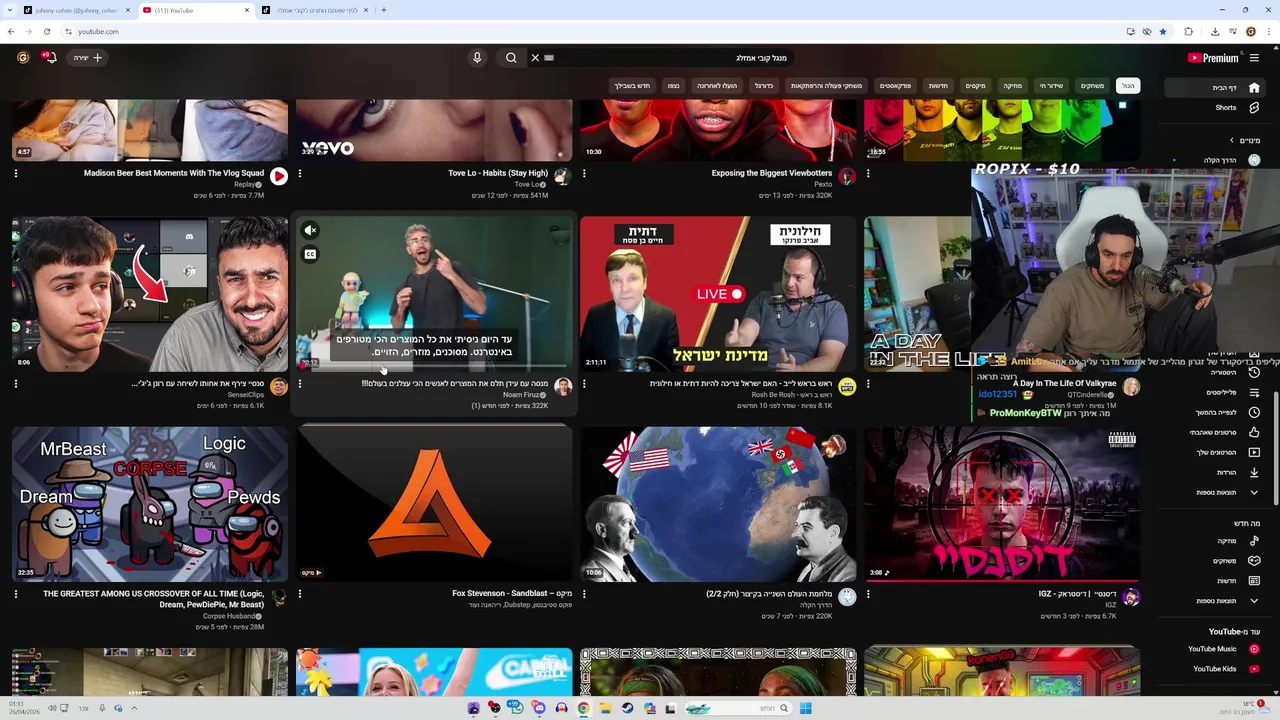Image resolution: width=1280 pixels, height=720 pixels.
Task: Open Discord from the taskbar
Action: pos(539,708)
